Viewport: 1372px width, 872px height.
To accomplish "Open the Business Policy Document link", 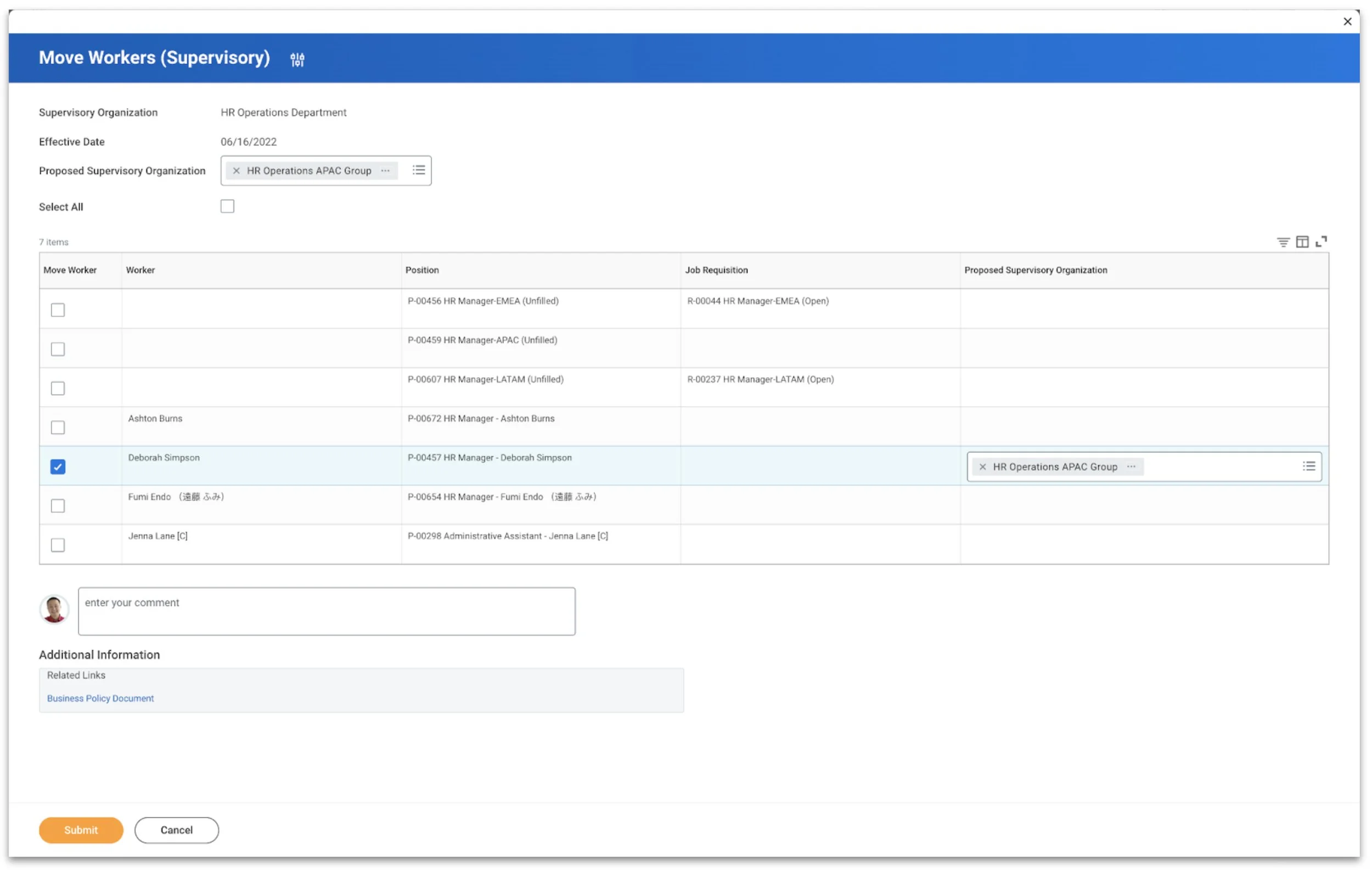I will click(100, 698).
